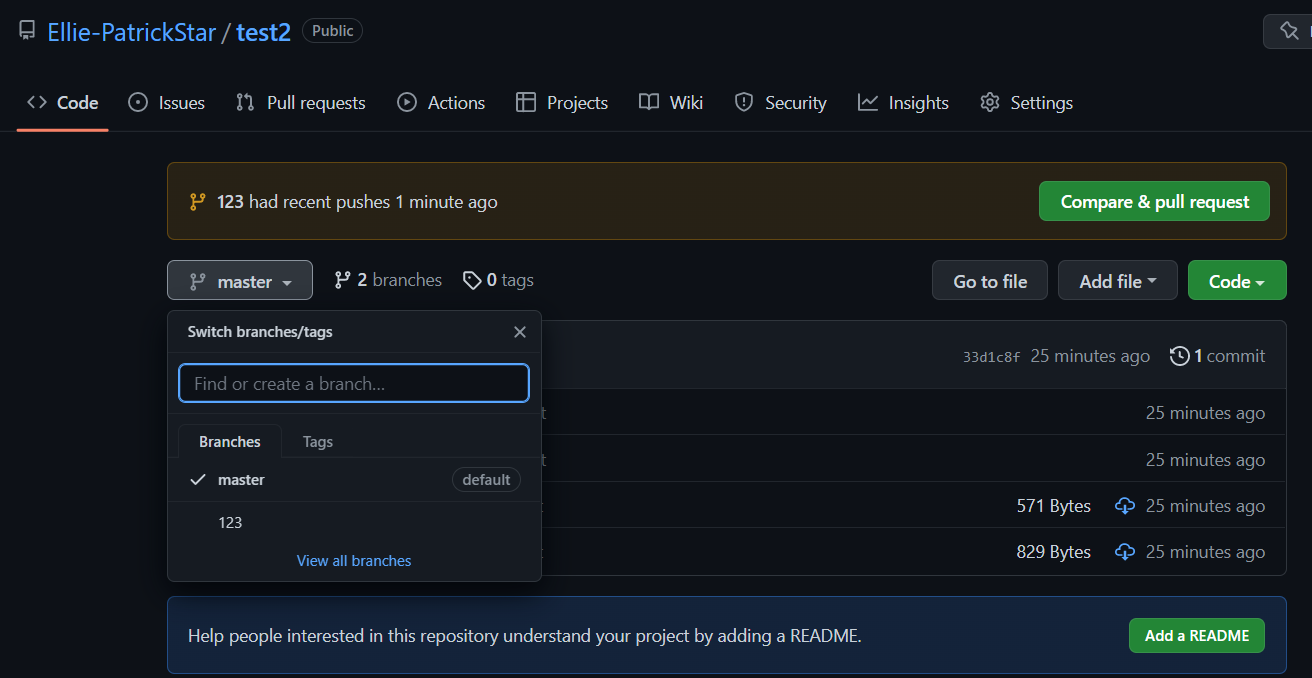This screenshot has height=678, width=1312.
Task: Click the default badge beside master
Action: coord(486,480)
